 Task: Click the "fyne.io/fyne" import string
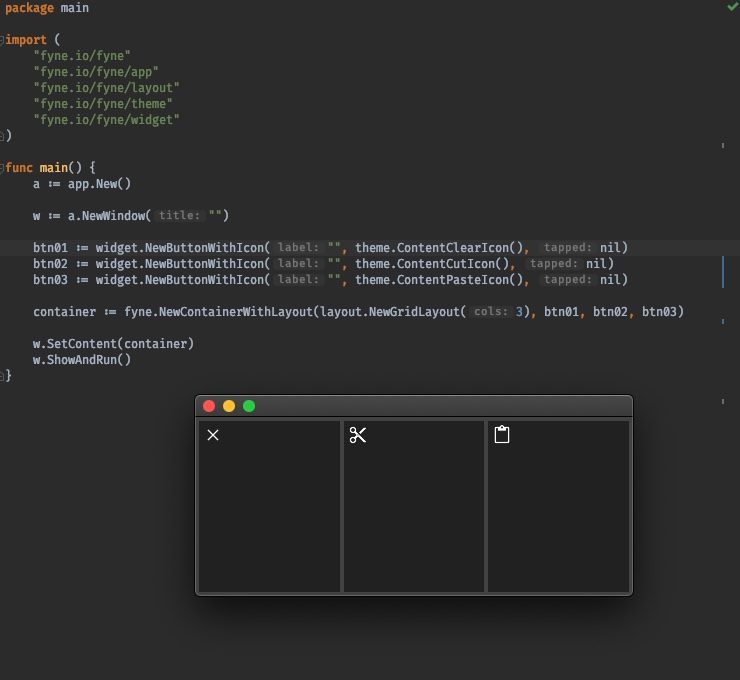82,56
